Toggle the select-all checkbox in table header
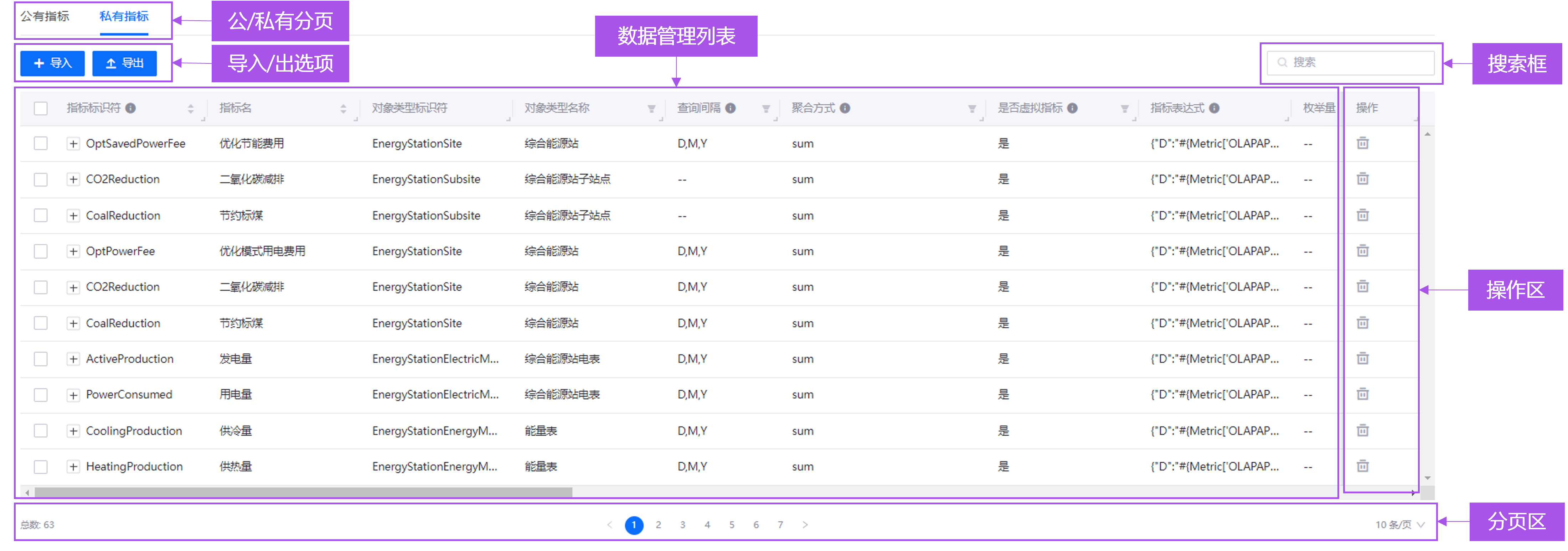This screenshot has height=551, width=1568. (x=41, y=108)
